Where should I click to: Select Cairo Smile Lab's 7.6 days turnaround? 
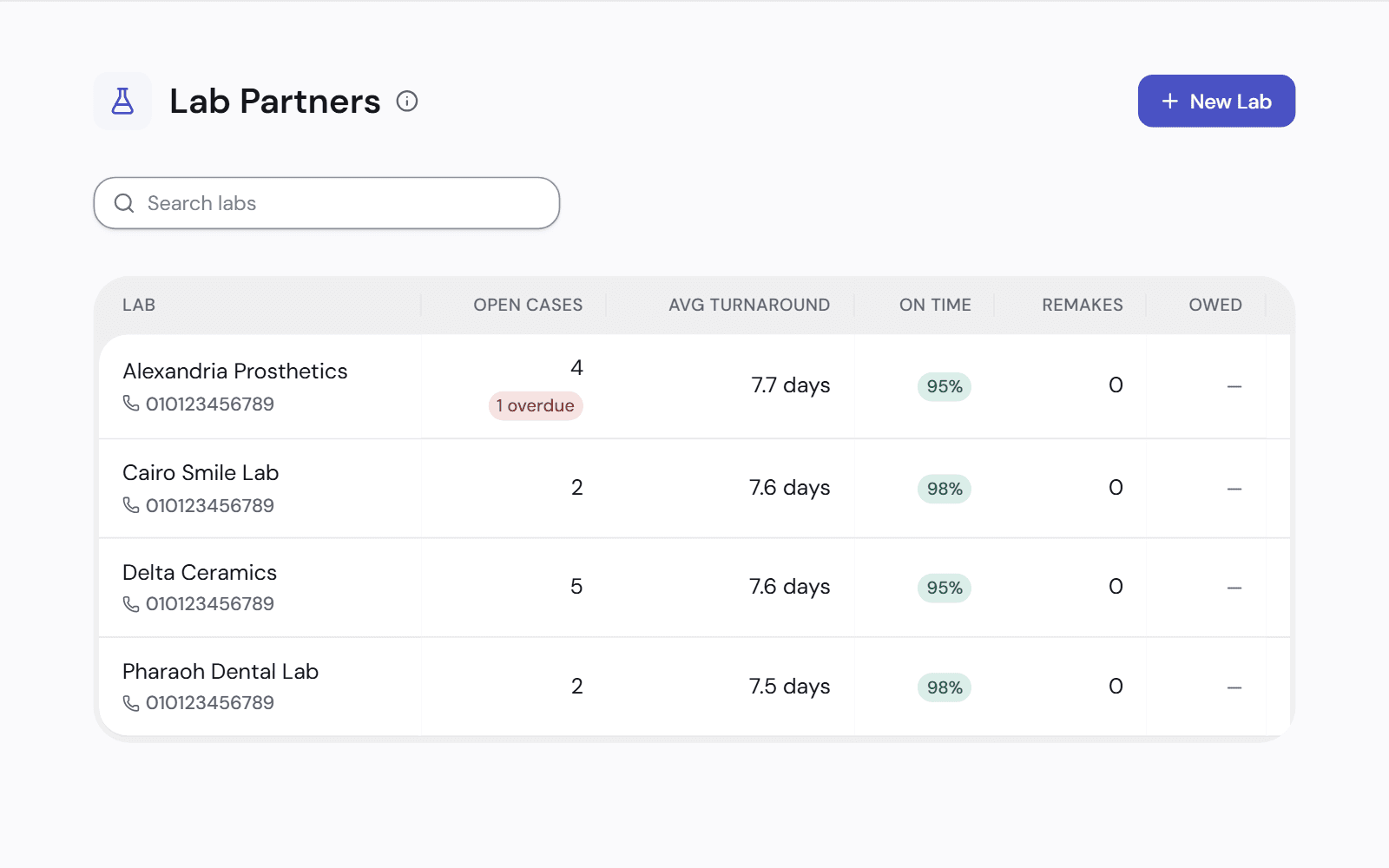790,488
